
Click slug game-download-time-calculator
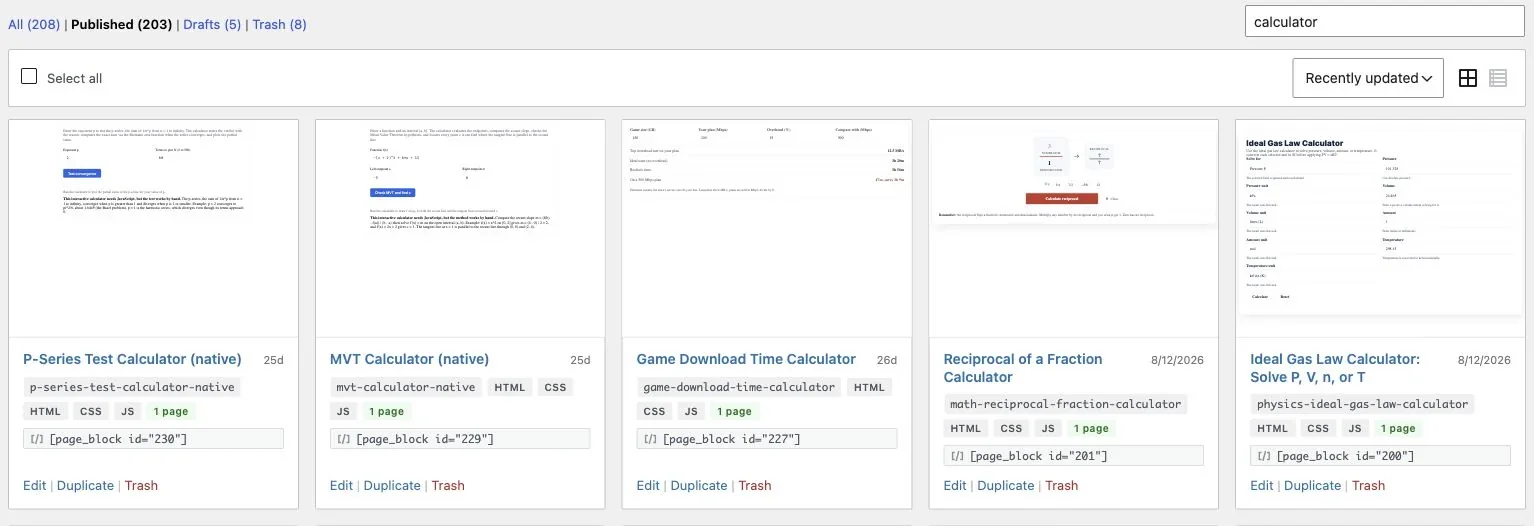(x=739, y=387)
